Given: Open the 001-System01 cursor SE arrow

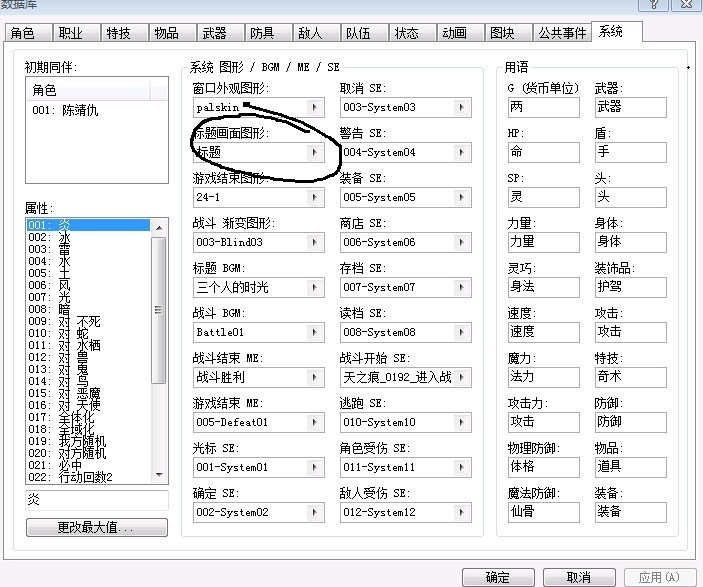Looking at the screenshot, I should pos(314,467).
